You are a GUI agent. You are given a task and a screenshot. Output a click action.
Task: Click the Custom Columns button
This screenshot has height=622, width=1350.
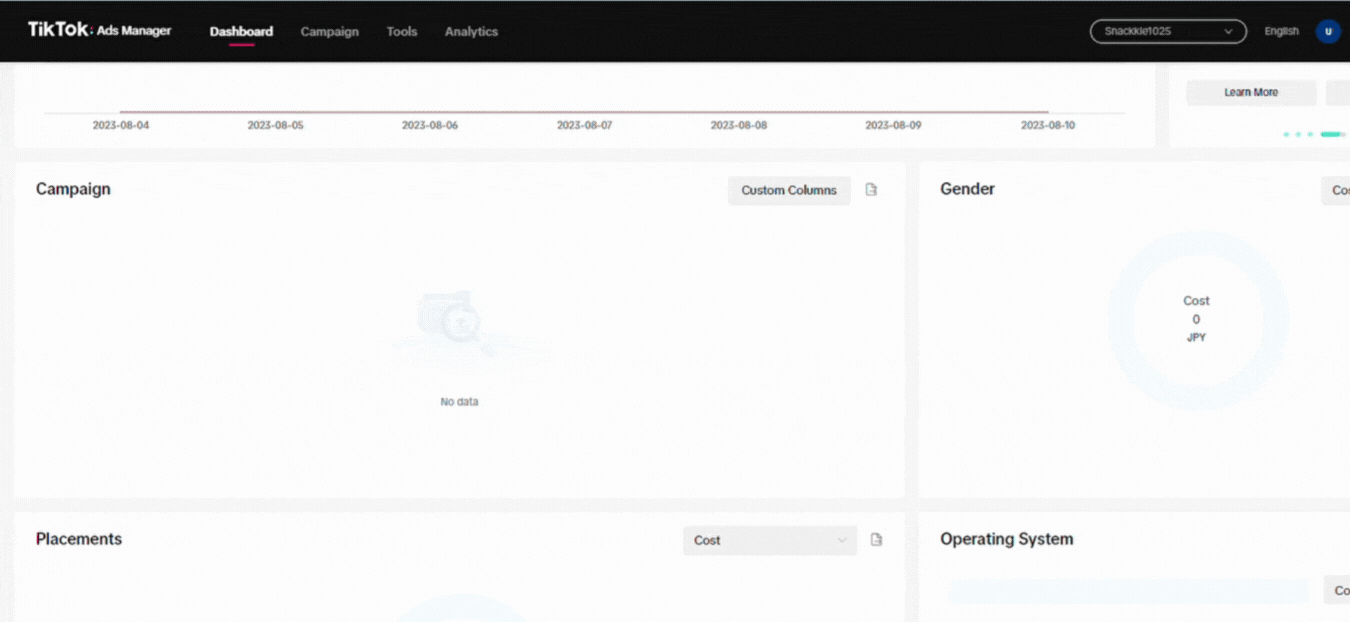coord(789,190)
